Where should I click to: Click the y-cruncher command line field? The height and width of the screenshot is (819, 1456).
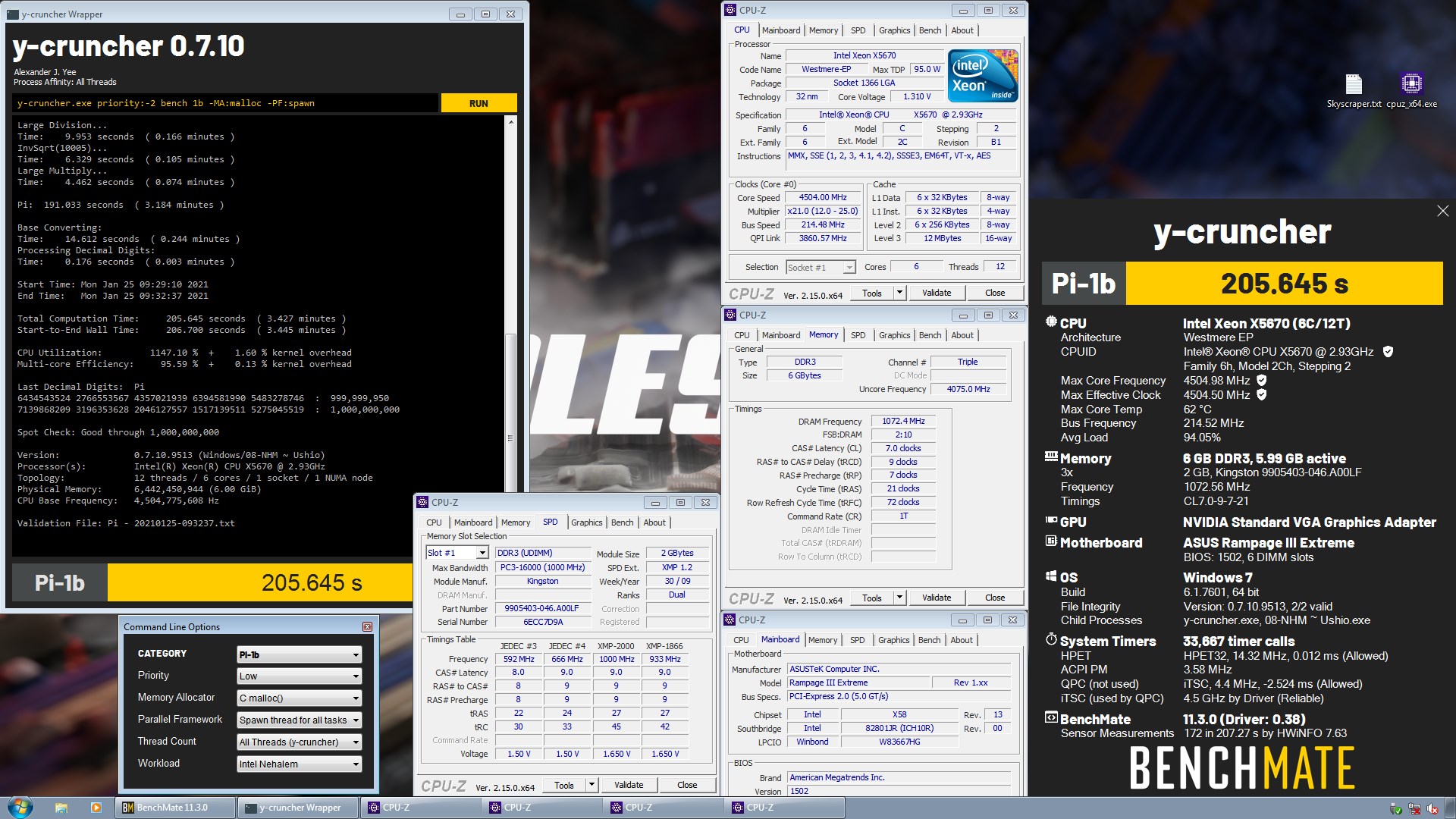(x=225, y=103)
